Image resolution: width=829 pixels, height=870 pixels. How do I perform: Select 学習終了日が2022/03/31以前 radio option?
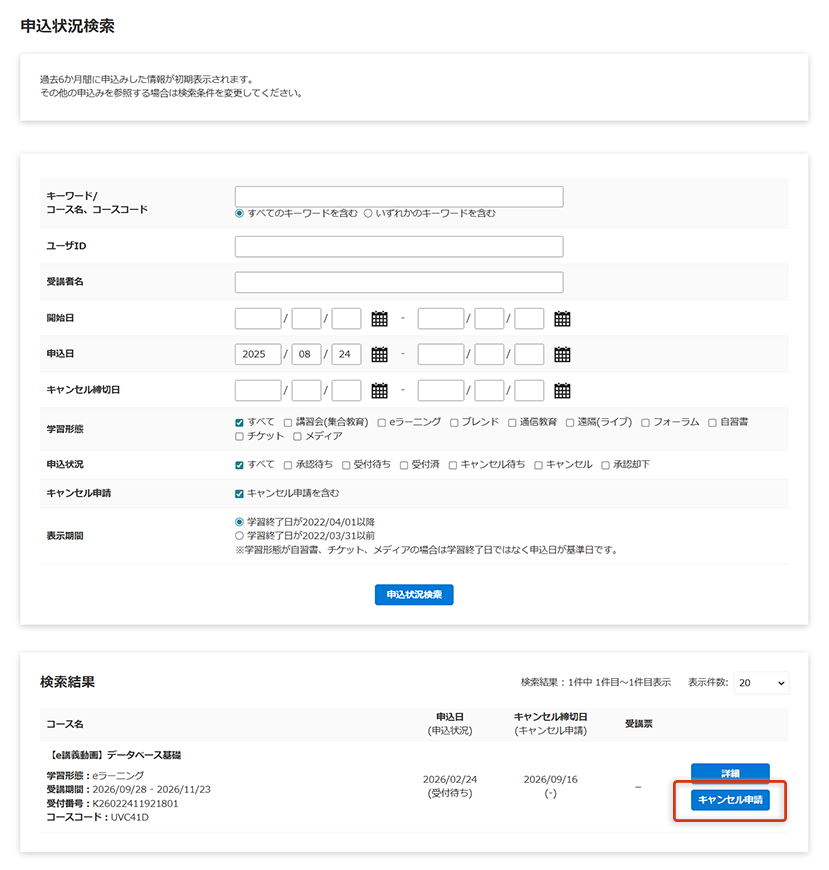pyautogui.click(x=239, y=536)
